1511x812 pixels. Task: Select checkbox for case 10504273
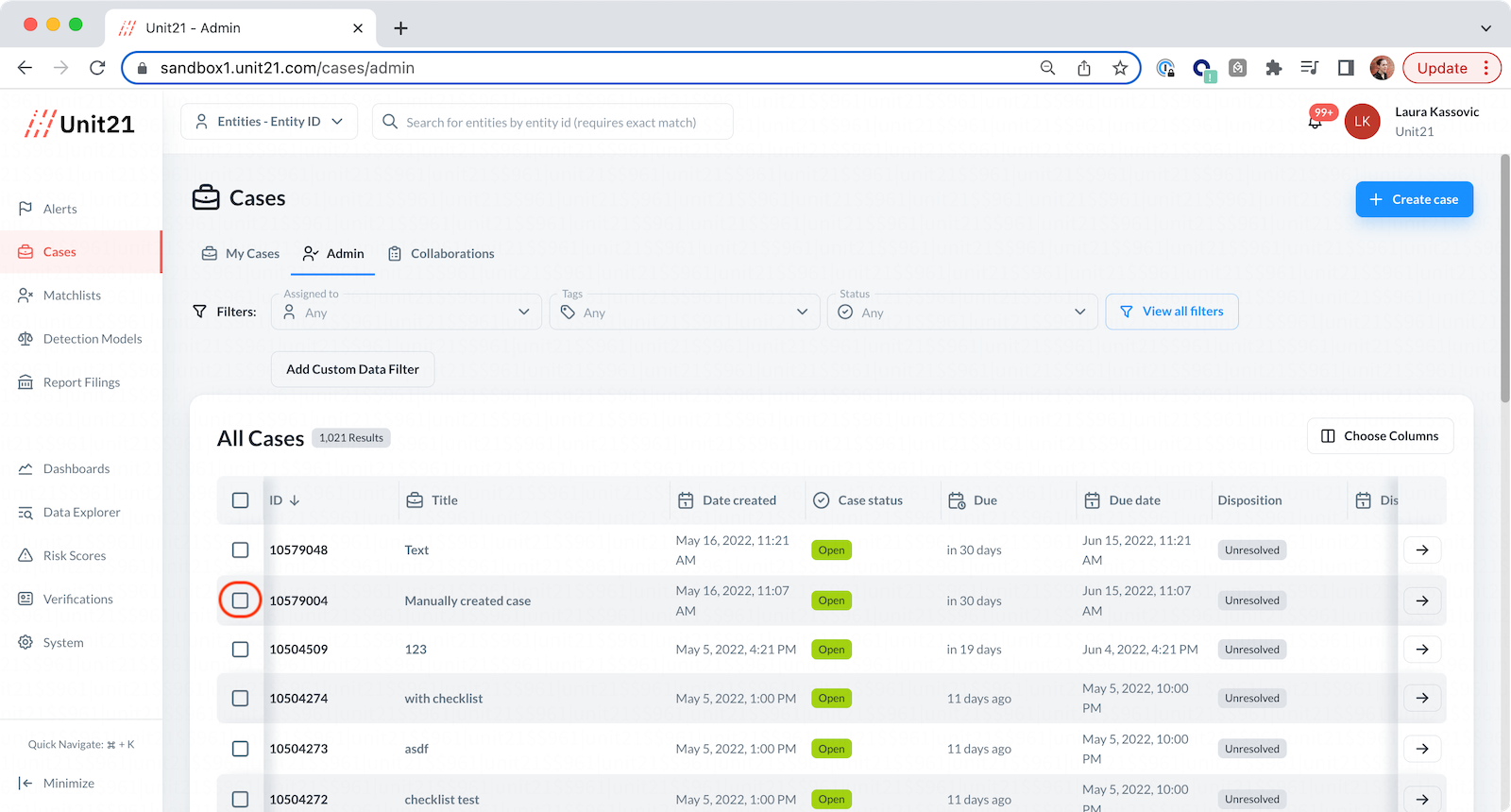[241, 749]
